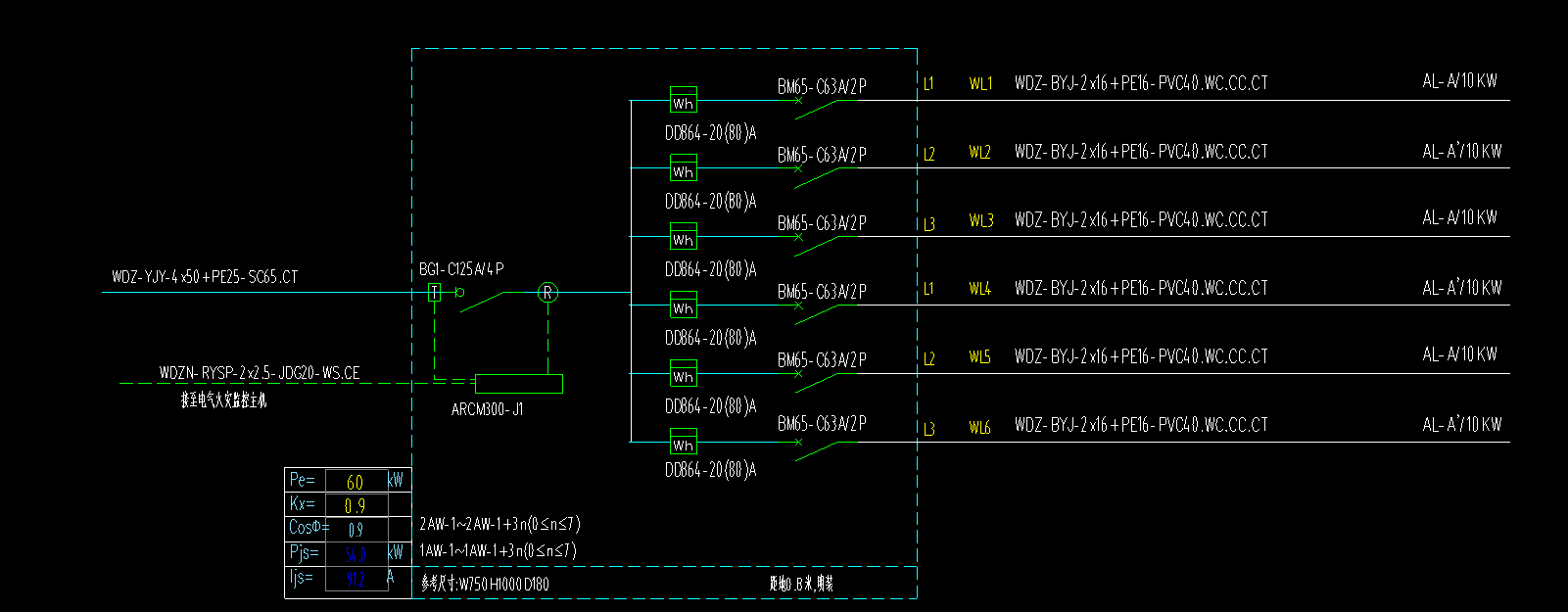Click BM65-C63A/2P label on the WL4 circuit
1568x612 pixels.
[822, 292]
